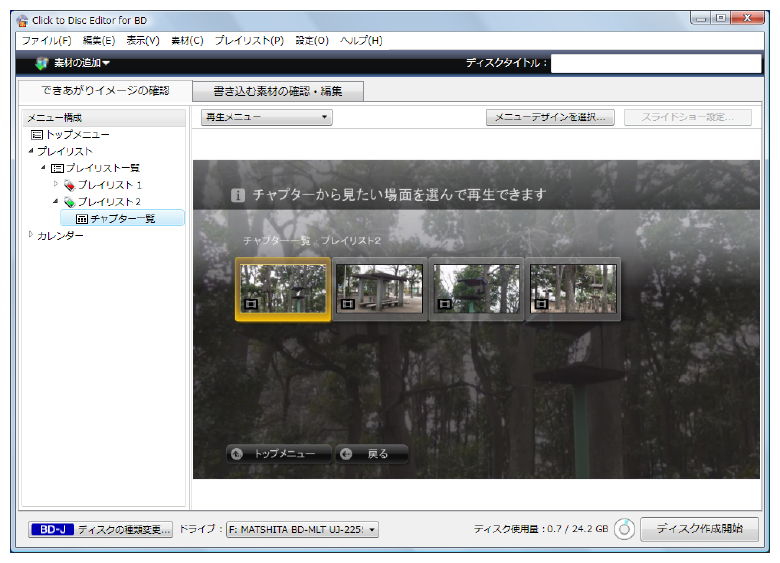Open the プレイリスト(P) menu
This screenshot has width=780, height=563.
(x=249, y=41)
